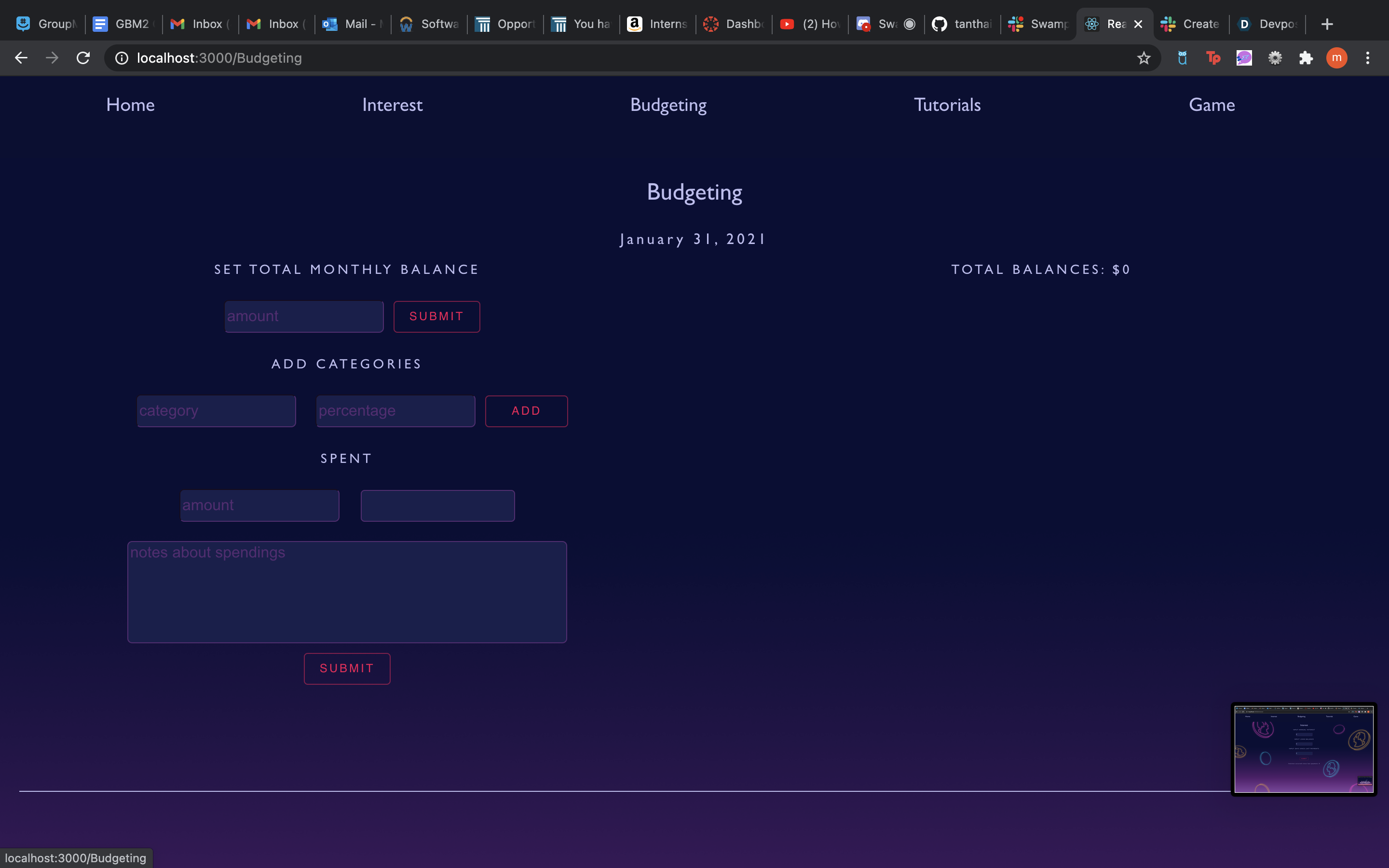The height and width of the screenshot is (868, 1389).
Task: Open the Extensions puzzle icon
Action: point(1306,58)
